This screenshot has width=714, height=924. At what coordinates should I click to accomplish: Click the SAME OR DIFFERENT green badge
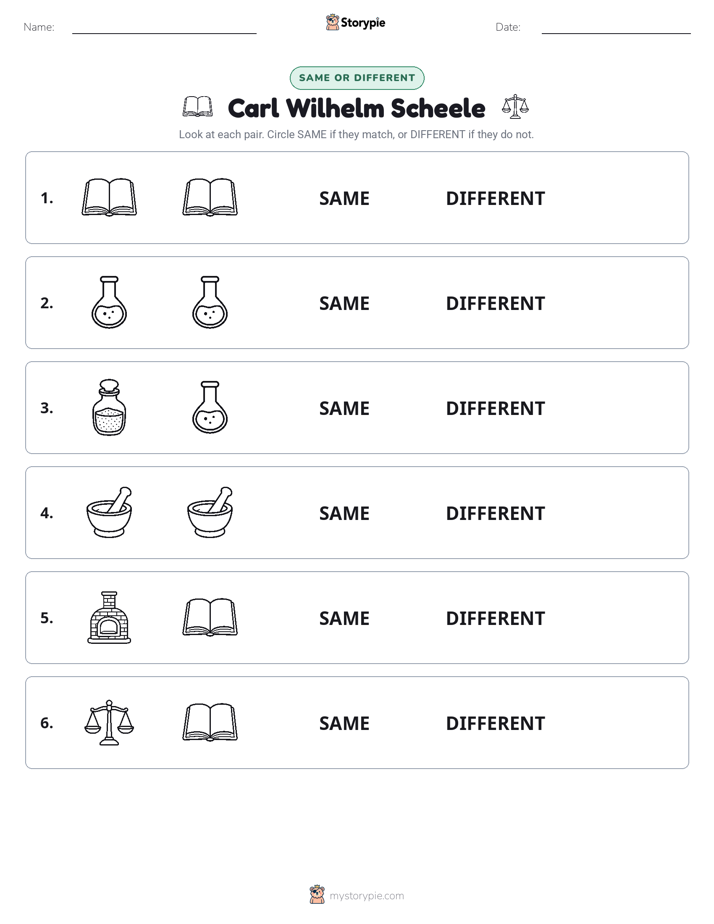(357, 78)
